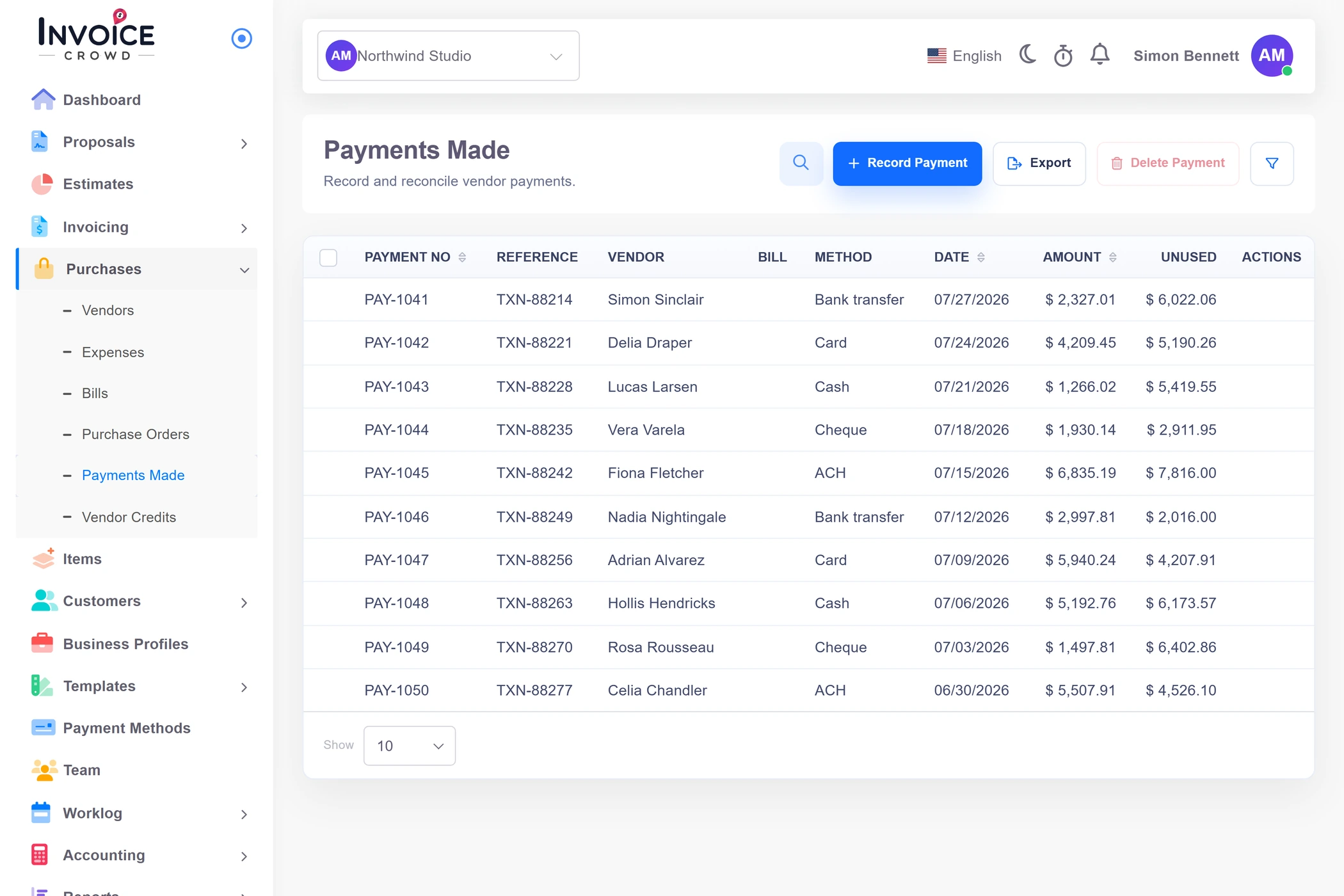Open Expenses submenu item

[113, 352]
